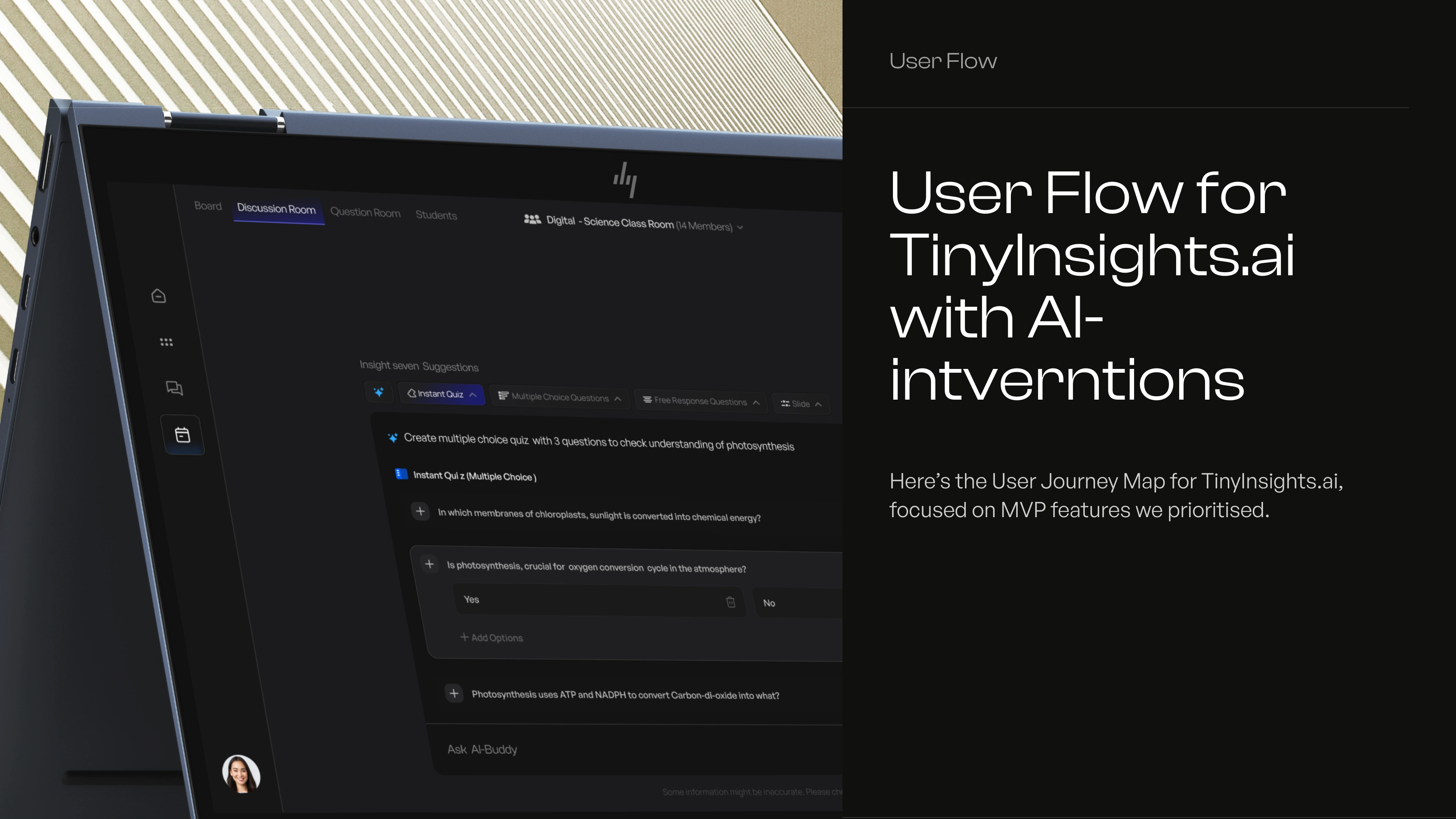1456x819 pixels.
Task: Open the chat bubbles icon in sidebar
Action: [174, 388]
